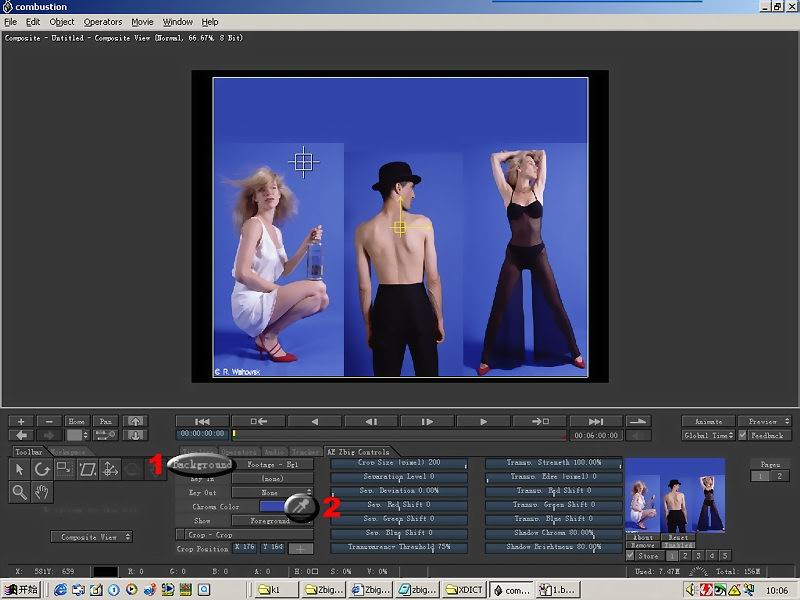Open the Key Out dropdown

(x=272, y=492)
